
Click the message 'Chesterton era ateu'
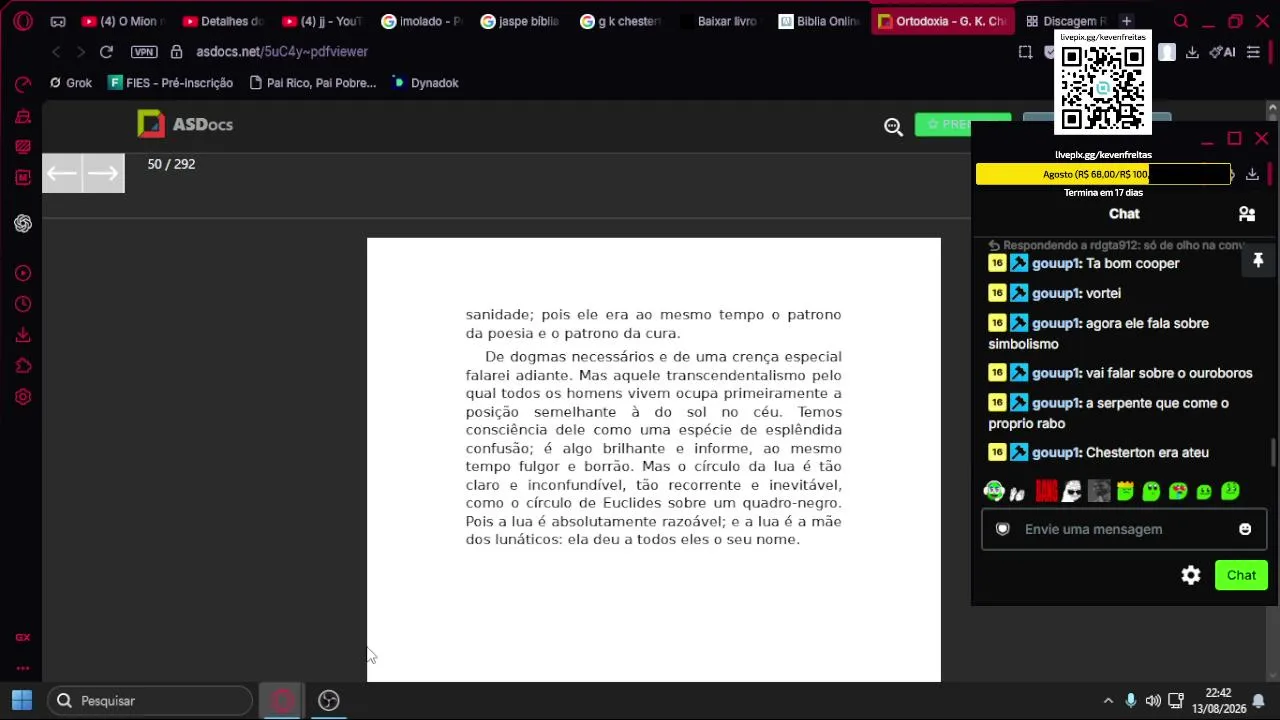click(x=1147, y=453)
